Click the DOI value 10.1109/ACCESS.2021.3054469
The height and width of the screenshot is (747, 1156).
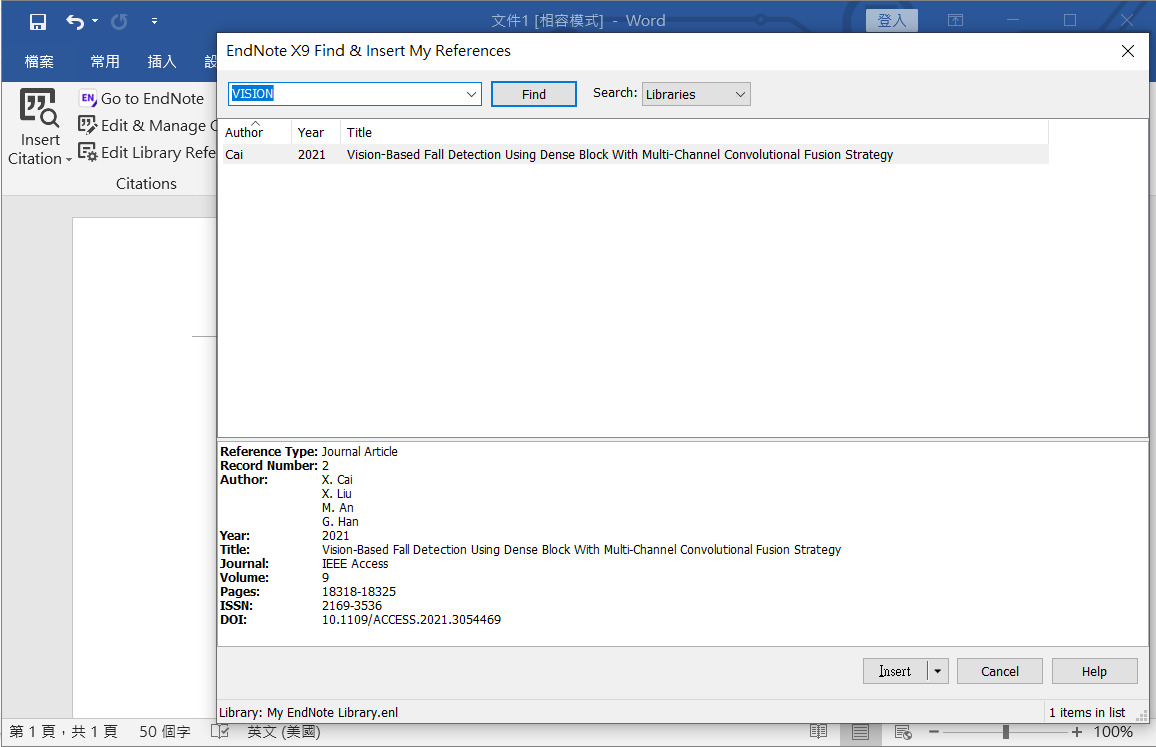411,620
